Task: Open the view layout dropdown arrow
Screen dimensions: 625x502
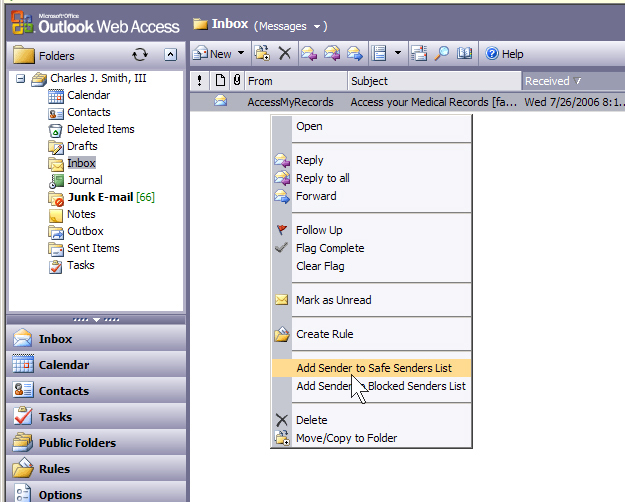Action: pyautogui.click(x=398, y=53)
